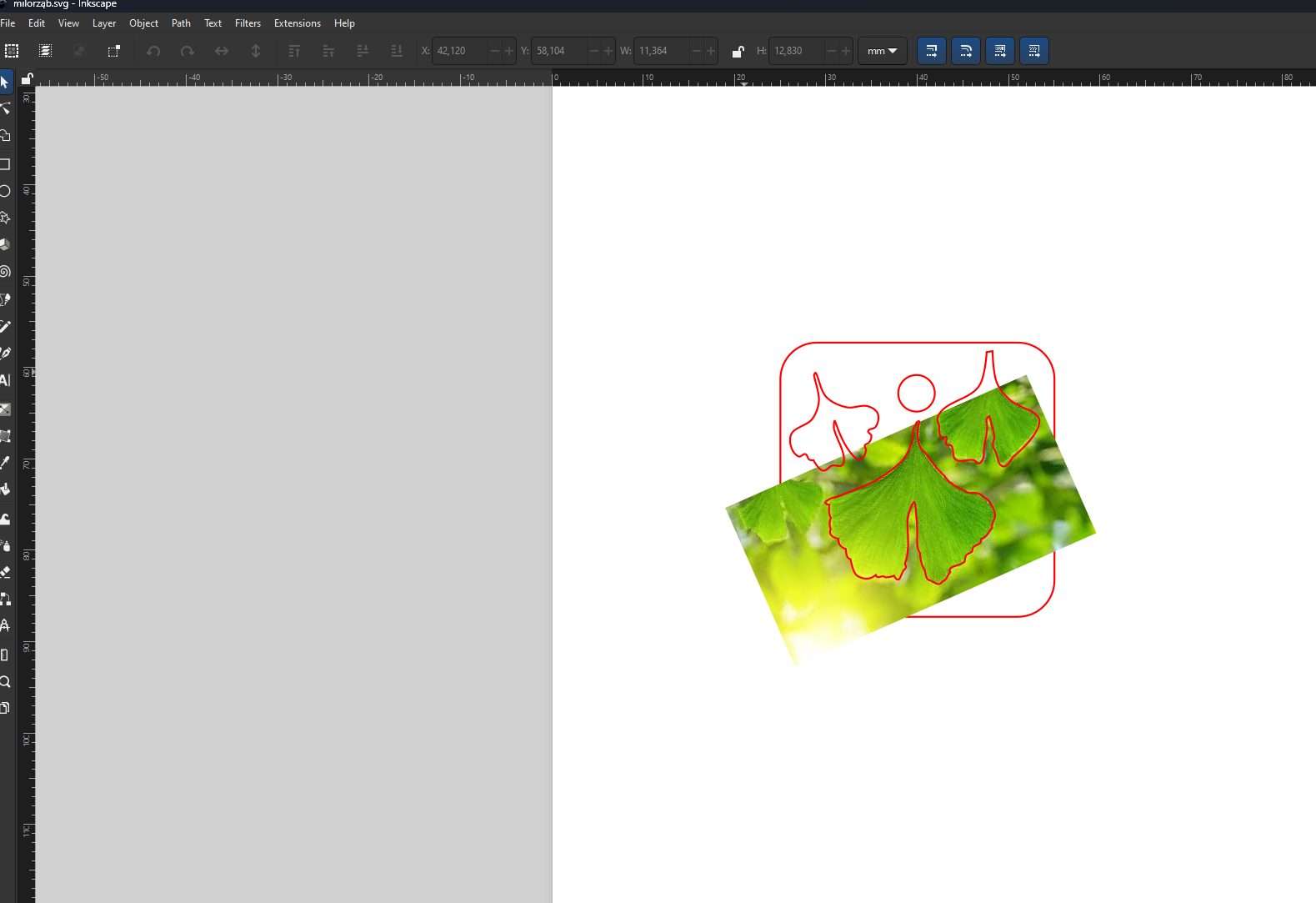
Task: Select the Paint Bucket tool
Action: (5, 489)
